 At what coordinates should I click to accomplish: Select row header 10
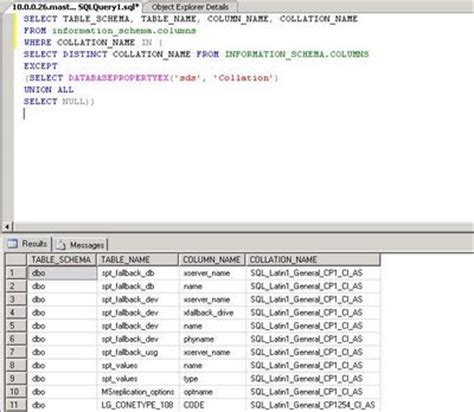point(16,392)
